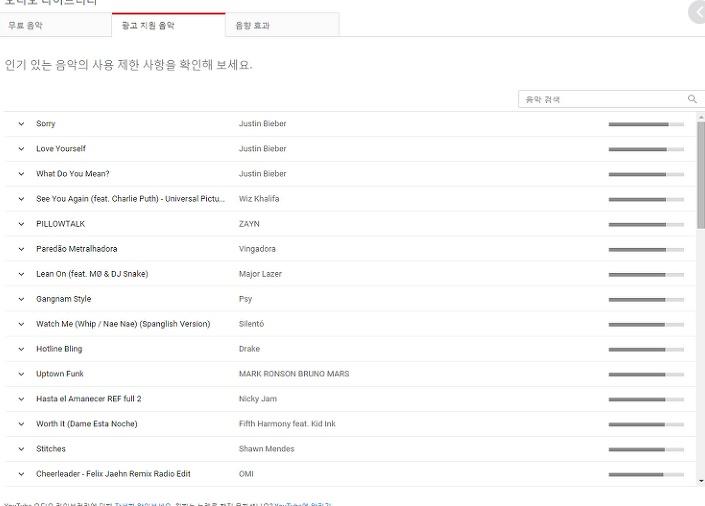Click the artist name Wiz Khalifa
Image resolution: width=705 pixels, height=506 pixels.
(x=259, y=199)
